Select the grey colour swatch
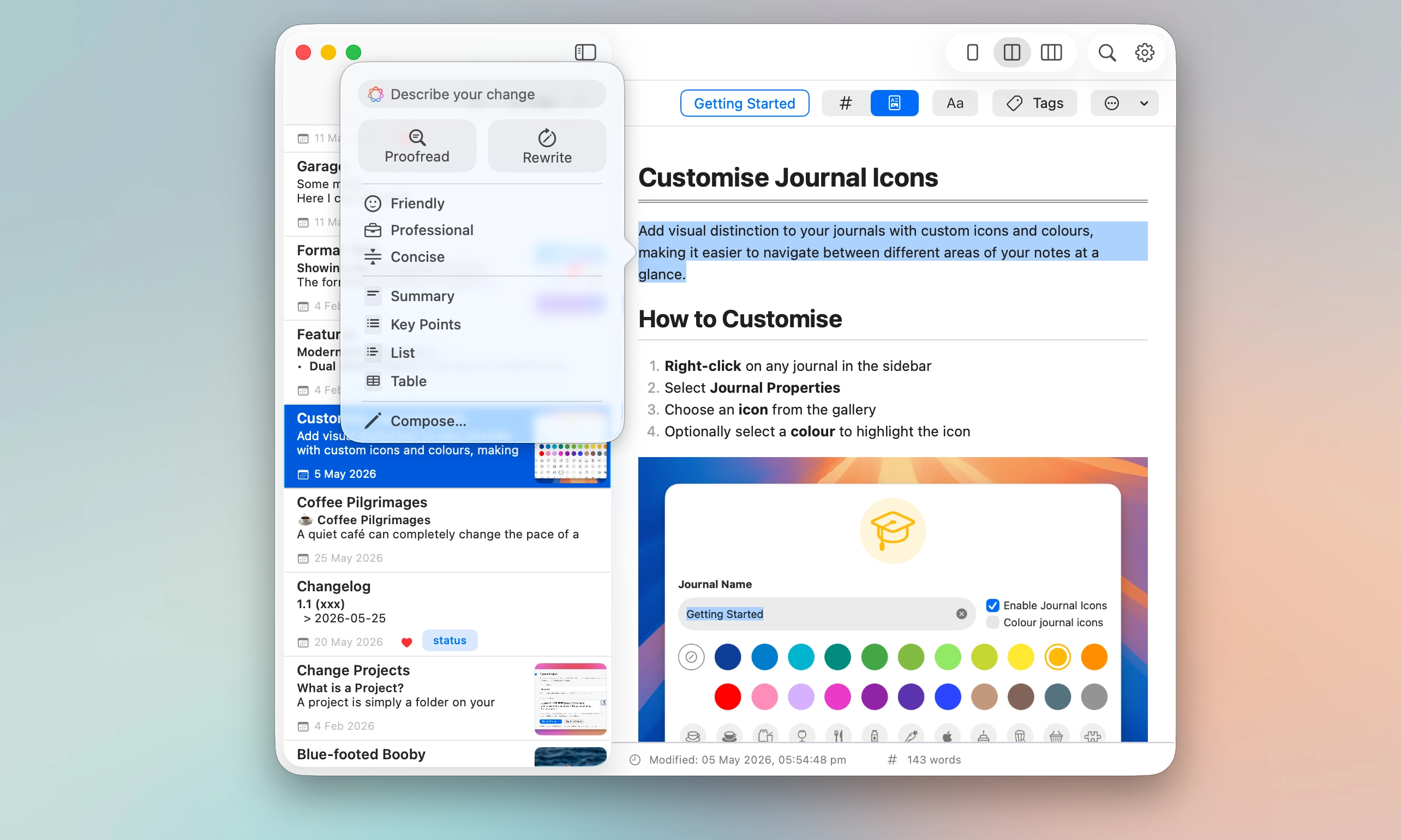1401x840 pixels. point(1094,696)
